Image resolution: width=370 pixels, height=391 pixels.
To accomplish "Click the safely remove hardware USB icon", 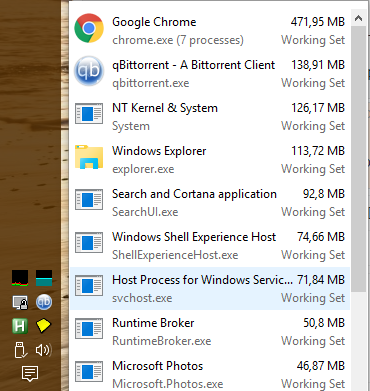I will 20,350.
